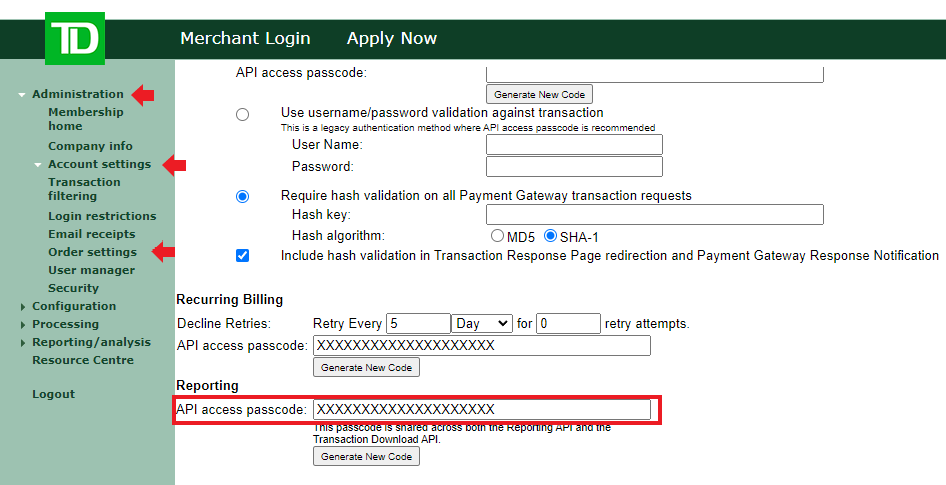
Task: Expand the Processing menu section
Action: [23, 325]
